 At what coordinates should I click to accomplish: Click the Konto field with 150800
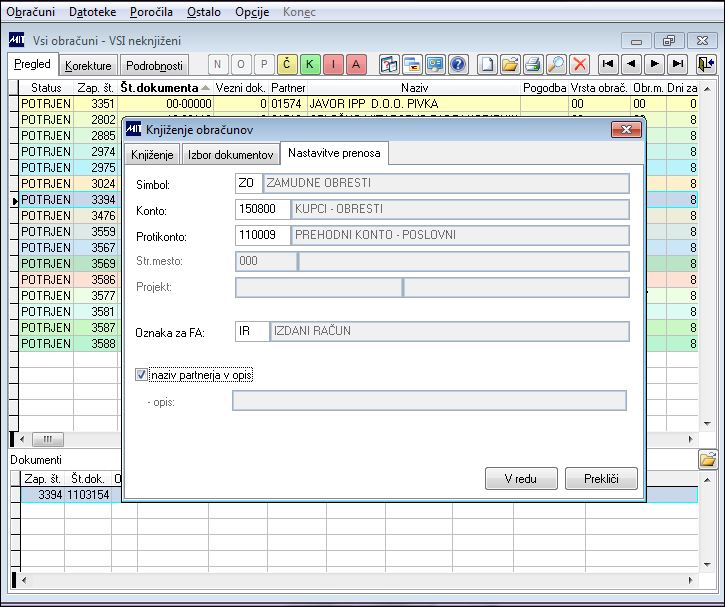[x=262, y=209]
